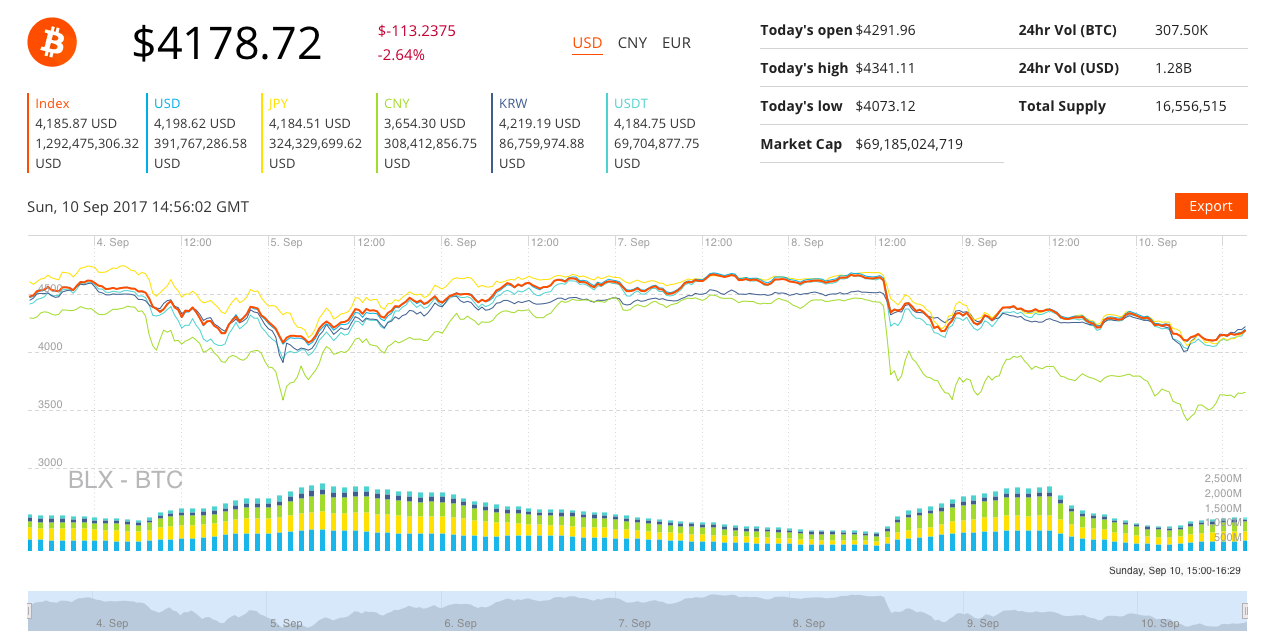1275x644 pixels.
Task: Toggle the Index series in the legend
Action: pos(52,103)
